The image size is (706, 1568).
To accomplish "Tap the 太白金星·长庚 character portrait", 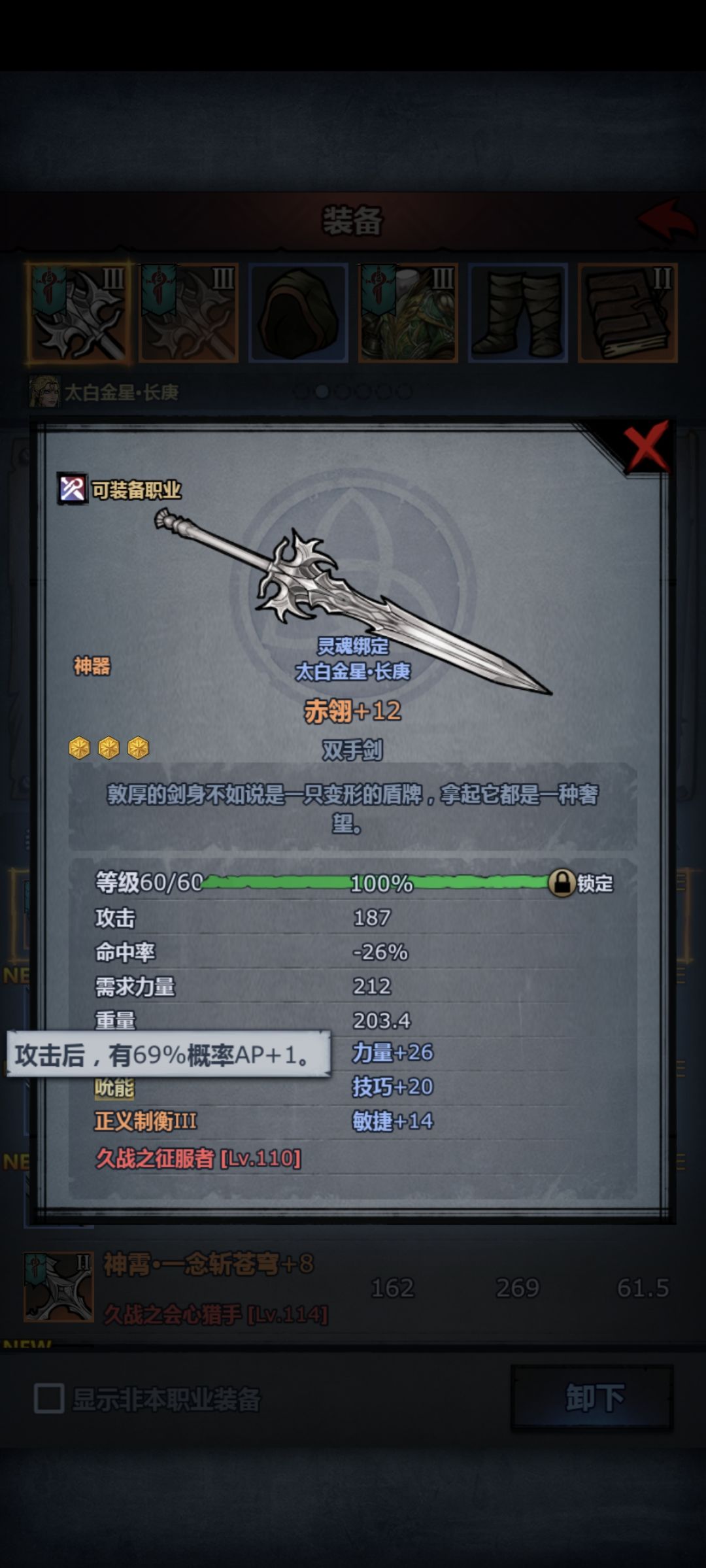I will coord(44,392).
